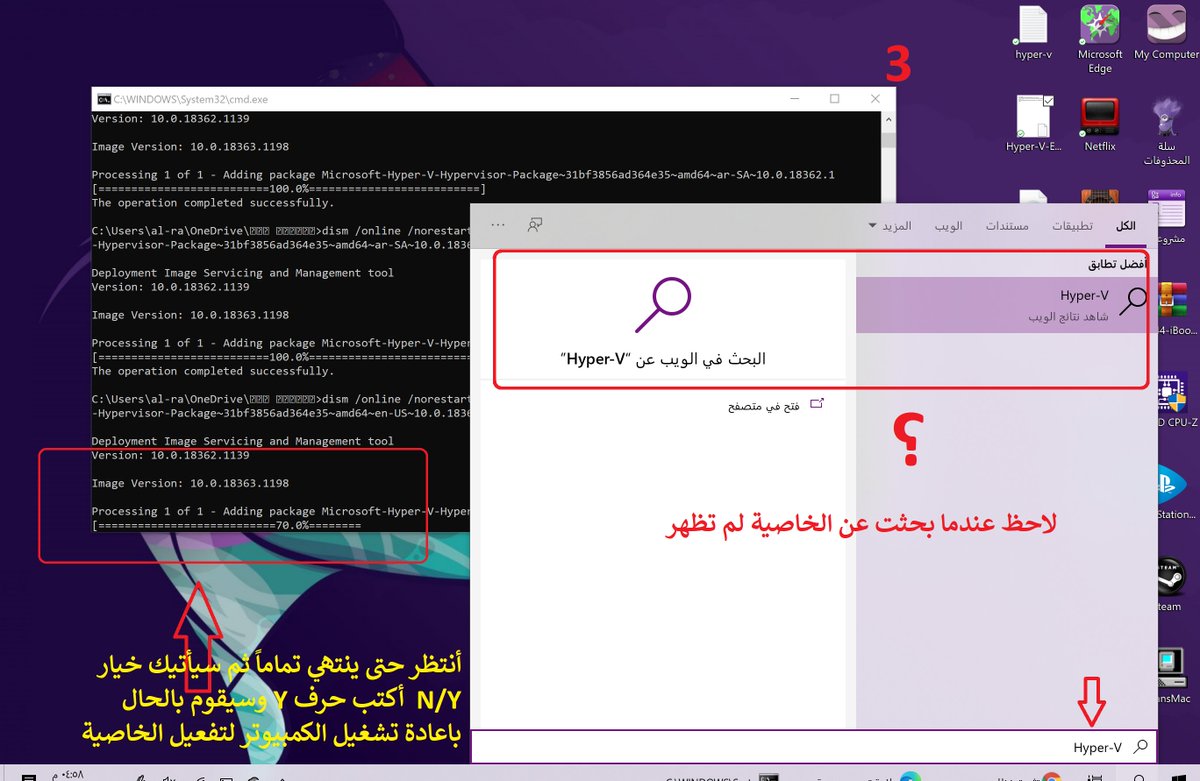Open سلة المحذوفات recycle bin icon
The height and width of the screenshot is (781, 1200).
pos(1166,130)
